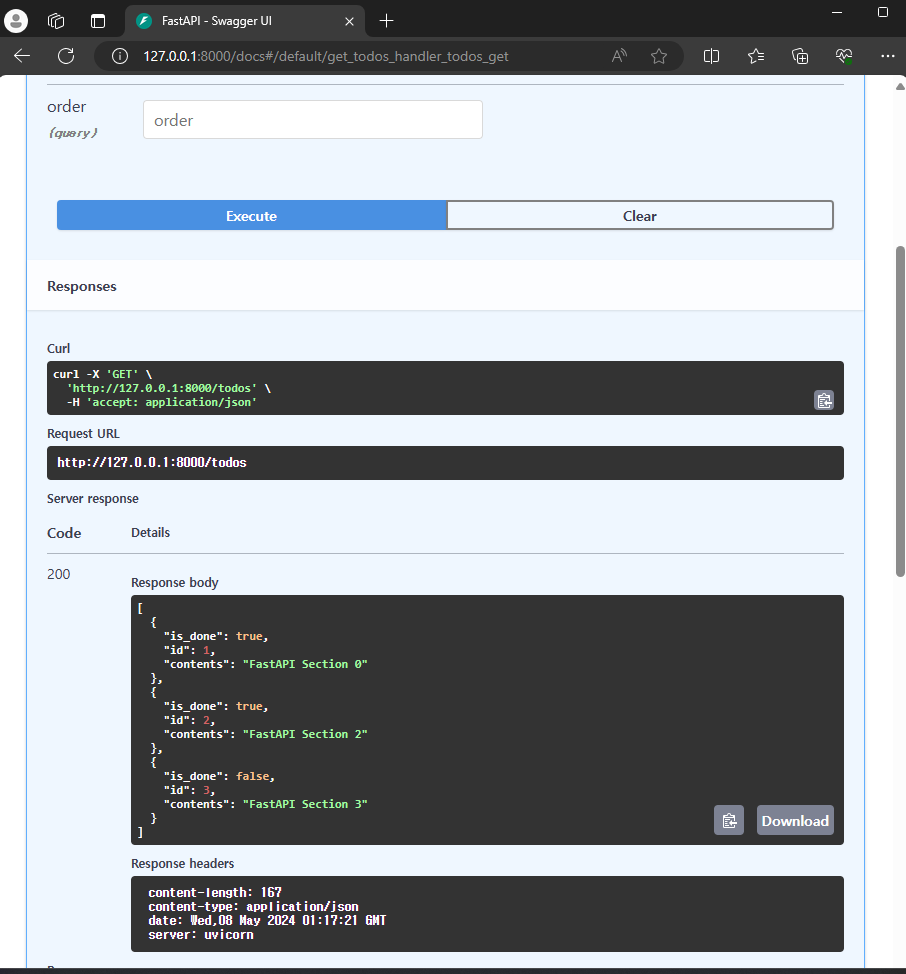
Task: Maximize the browser window
Action: click(882, 12)
